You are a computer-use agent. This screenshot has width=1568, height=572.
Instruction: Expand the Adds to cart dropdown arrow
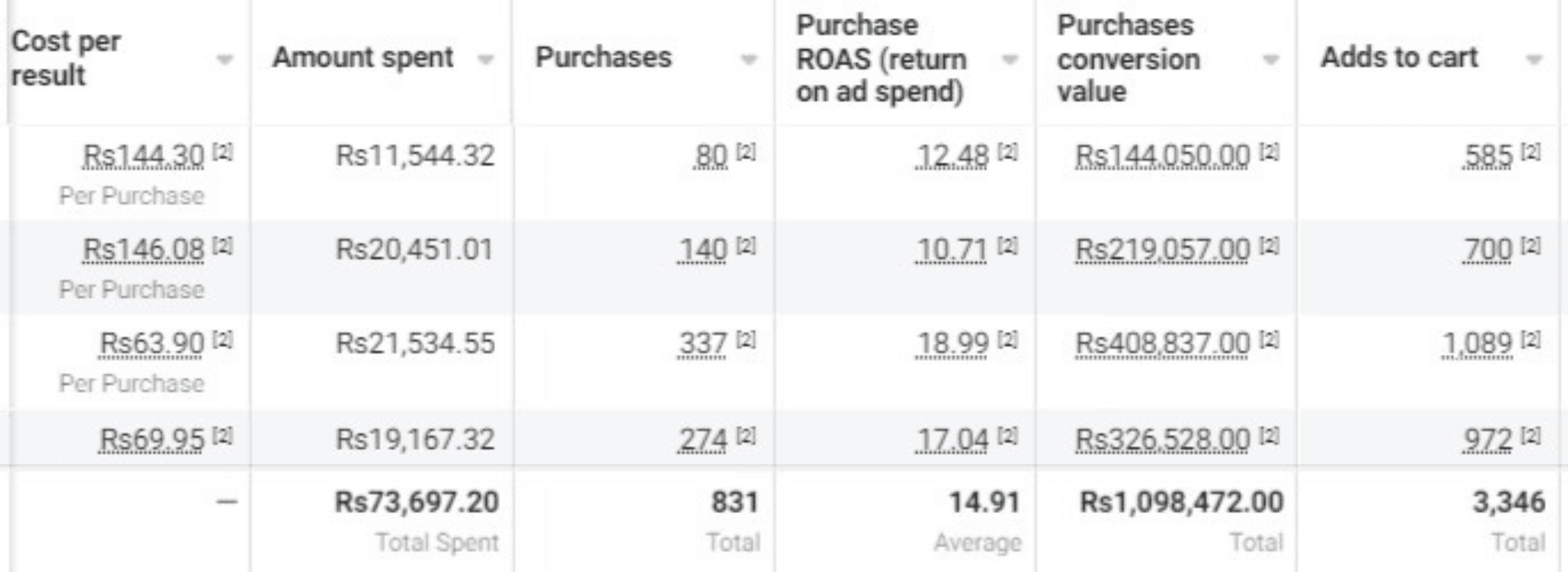pos(1534,60)
